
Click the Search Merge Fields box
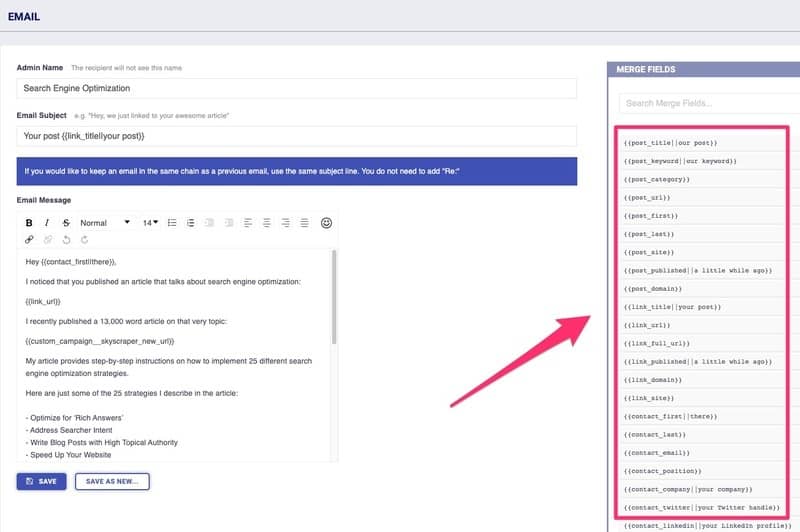tap(709, 104)
